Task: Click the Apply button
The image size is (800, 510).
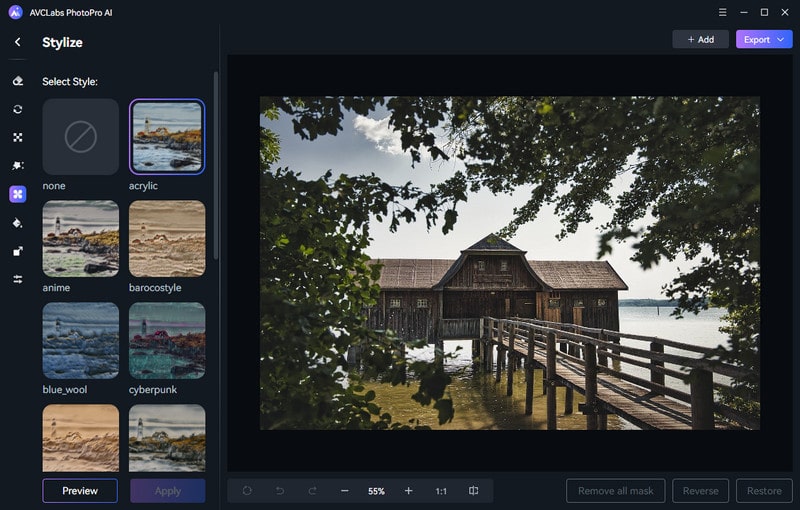Action: click(x=168, y=491)
